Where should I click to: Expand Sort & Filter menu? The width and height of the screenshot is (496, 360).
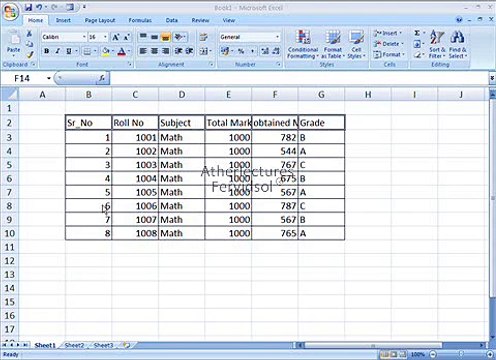pos(437,44)
